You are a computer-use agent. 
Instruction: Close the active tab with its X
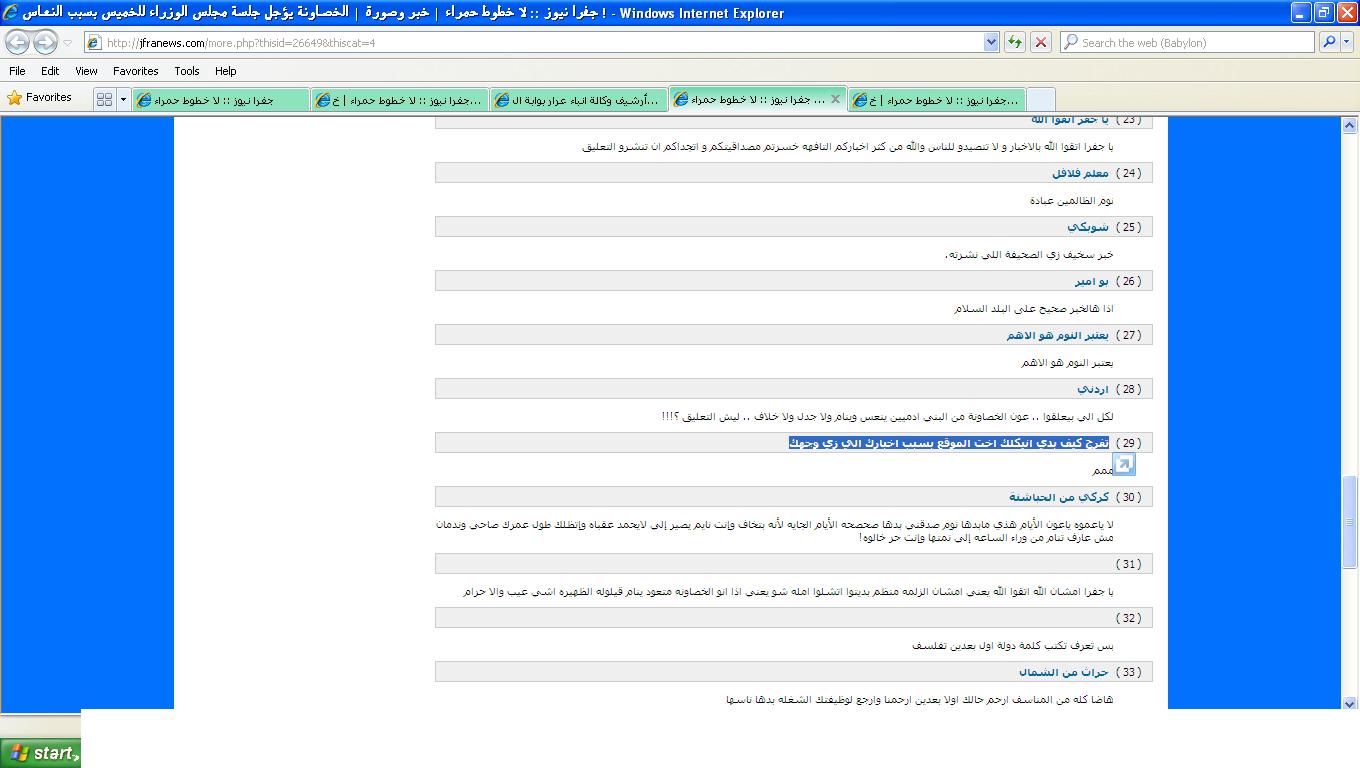tap(834, 99)
